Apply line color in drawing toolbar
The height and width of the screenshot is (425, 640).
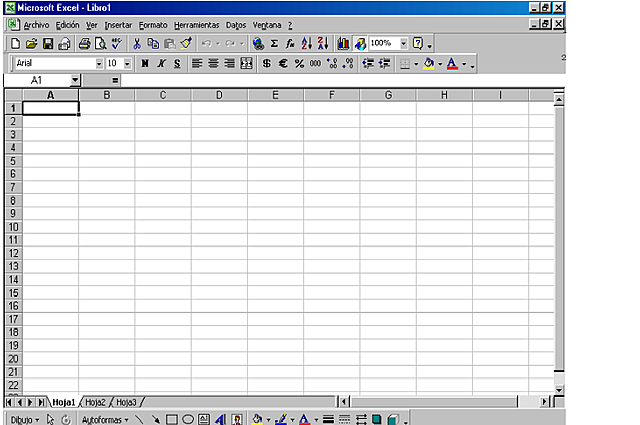pyautogui.click(x=281, y=419)
